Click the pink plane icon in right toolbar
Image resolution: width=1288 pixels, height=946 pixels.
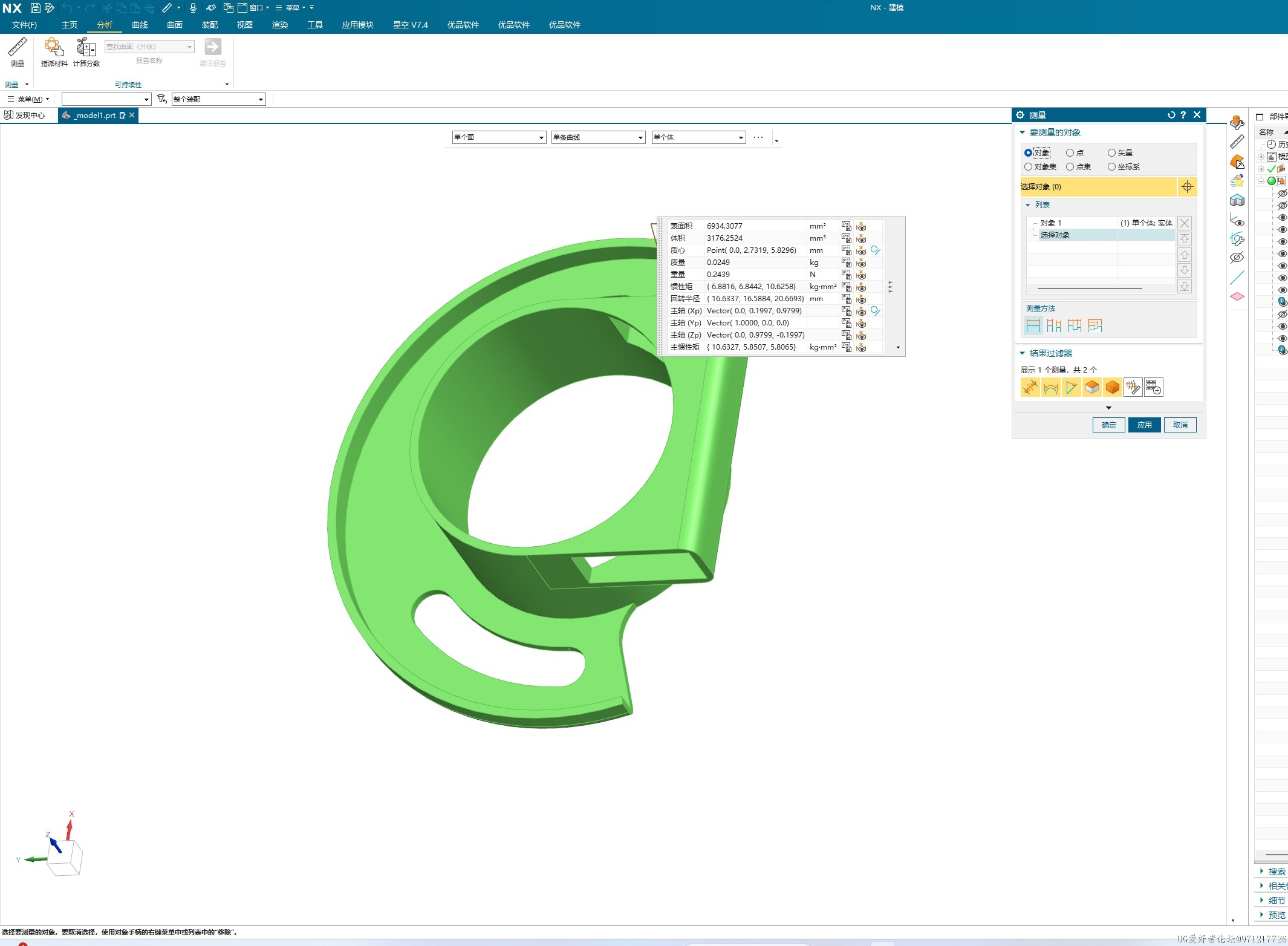click(1237, 296)
